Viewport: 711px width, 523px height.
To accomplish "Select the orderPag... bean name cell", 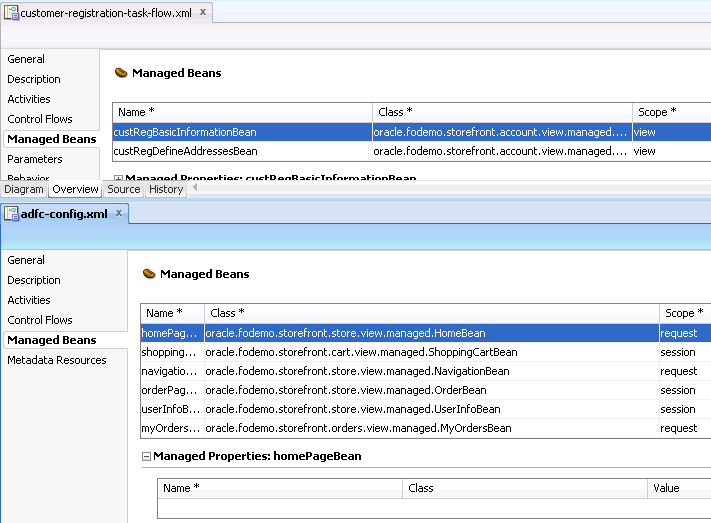I will (x=172, y=390).
